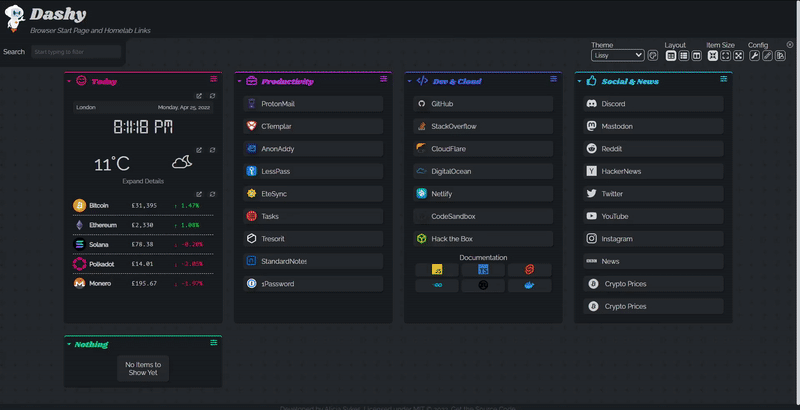Open the yellow JavaScript documentation icon

coord(437,270)
